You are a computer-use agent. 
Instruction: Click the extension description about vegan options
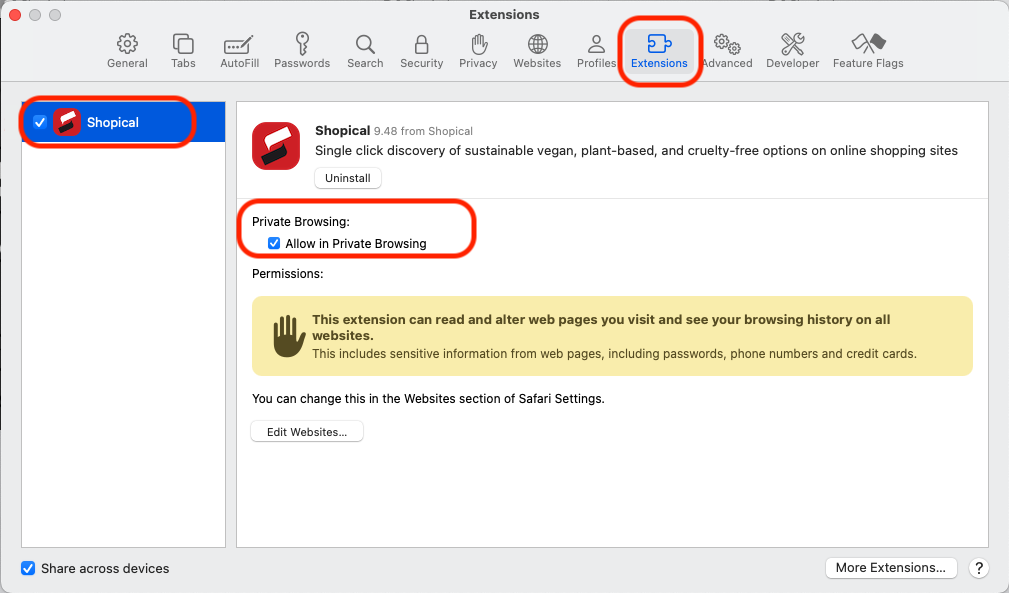pos(636,151)
